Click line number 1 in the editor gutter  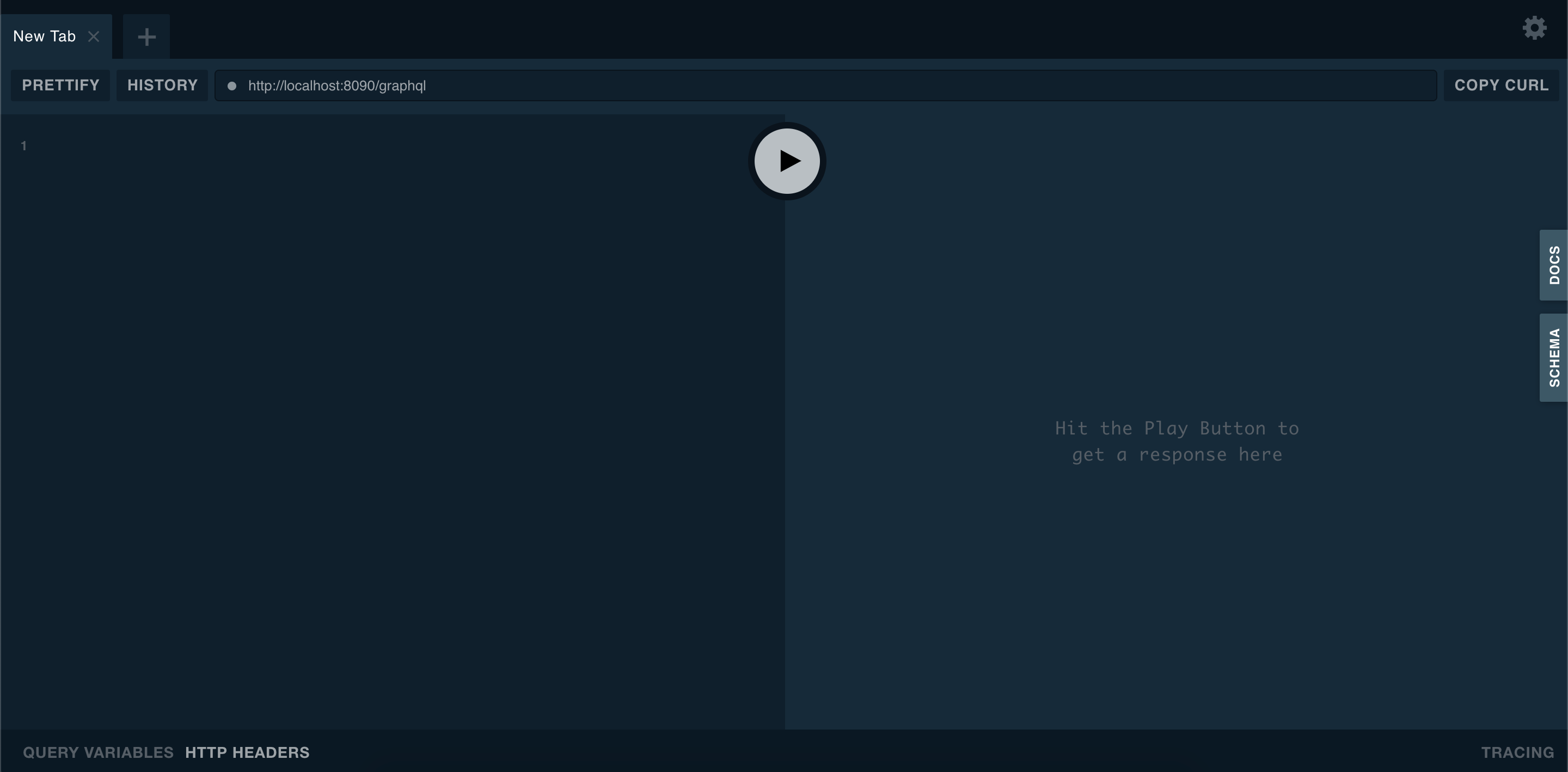[x=24, y=146]
